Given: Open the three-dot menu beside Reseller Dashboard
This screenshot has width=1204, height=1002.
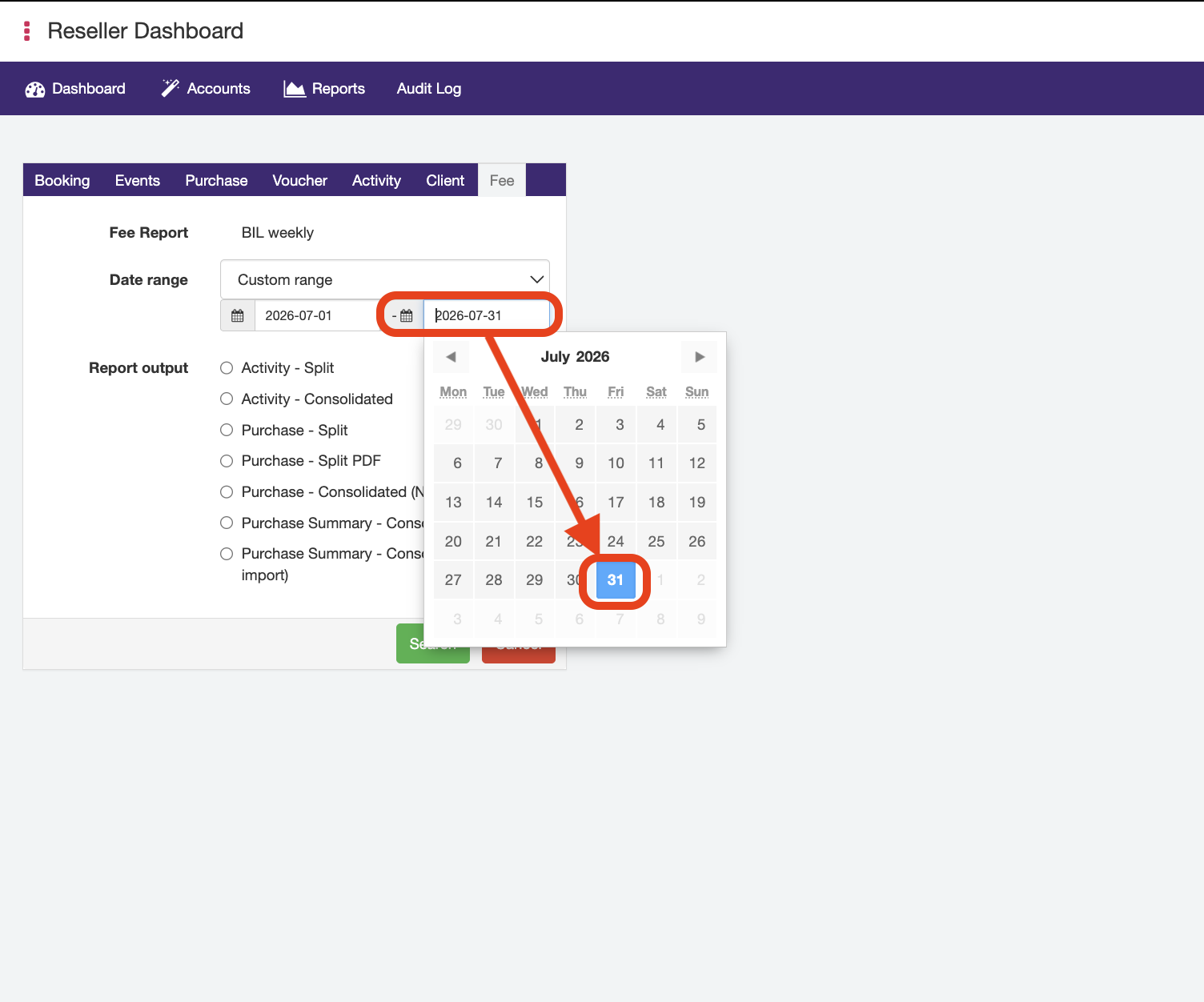Looking at the screenshot, I should click(x=27, y=31).
